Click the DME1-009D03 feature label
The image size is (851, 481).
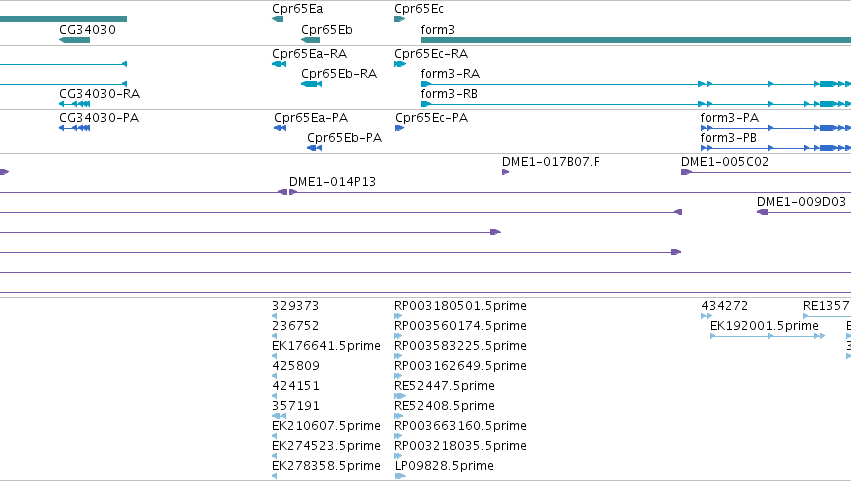coord(801,202)
